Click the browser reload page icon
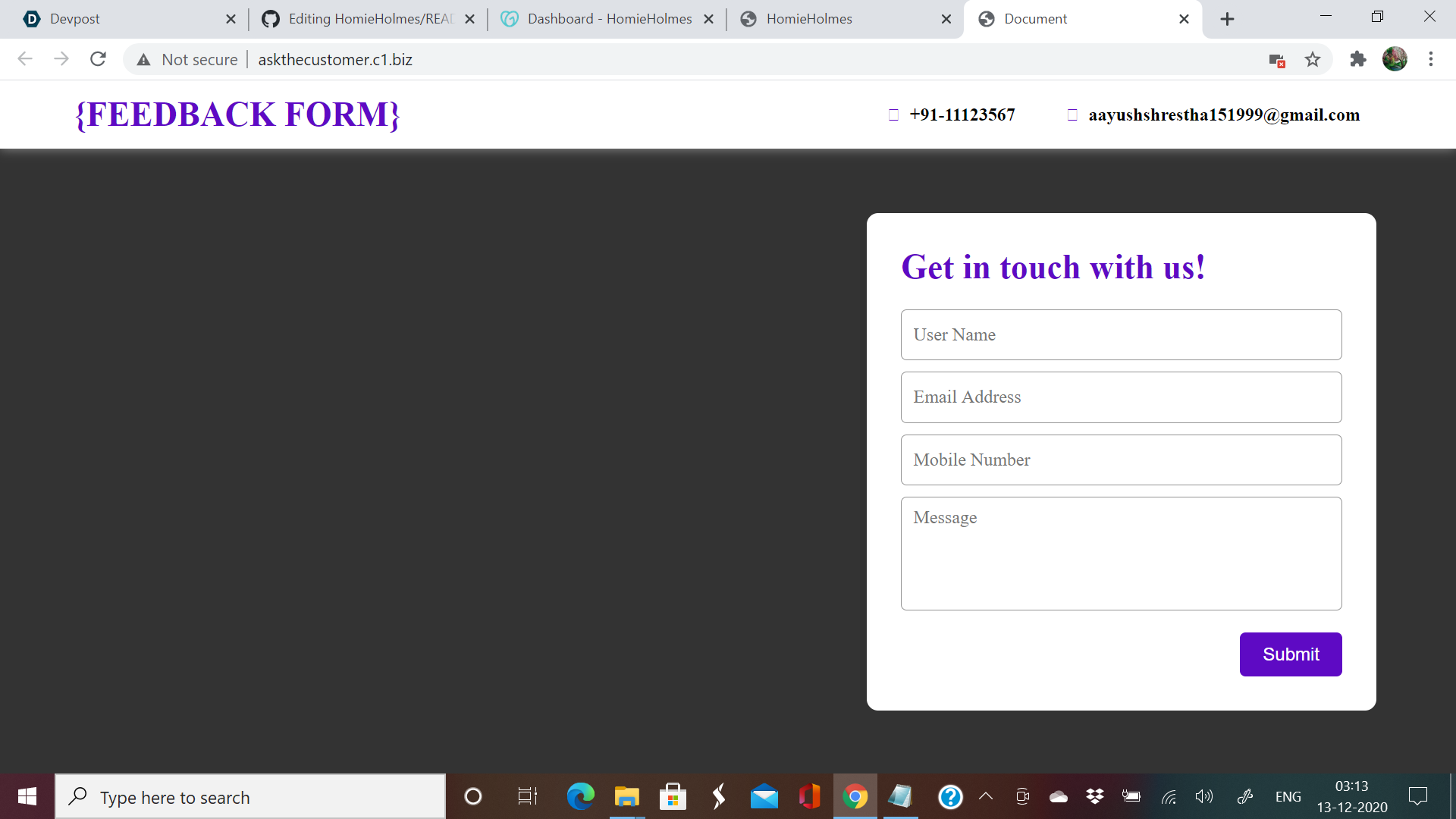Image resolution: width=1456 pixels, height=819 pixels. (98, 59)
